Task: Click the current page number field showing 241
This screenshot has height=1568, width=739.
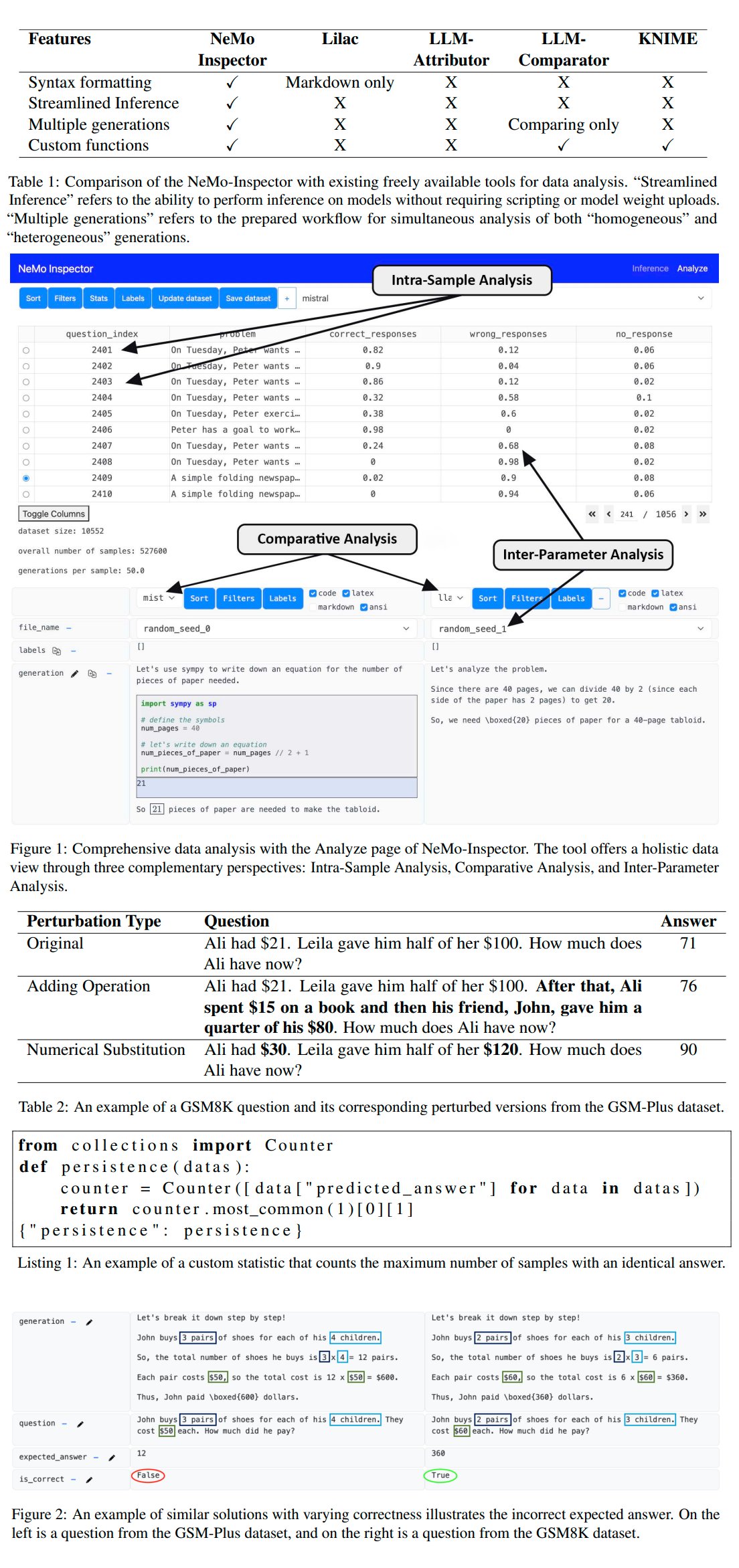Action: pos(627,514)
